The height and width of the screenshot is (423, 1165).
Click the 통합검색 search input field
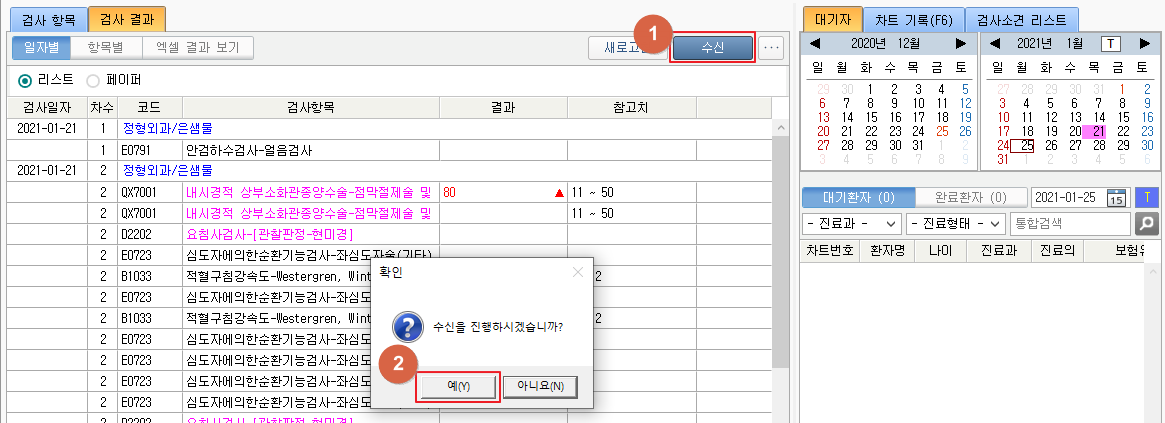[1070, 223]
